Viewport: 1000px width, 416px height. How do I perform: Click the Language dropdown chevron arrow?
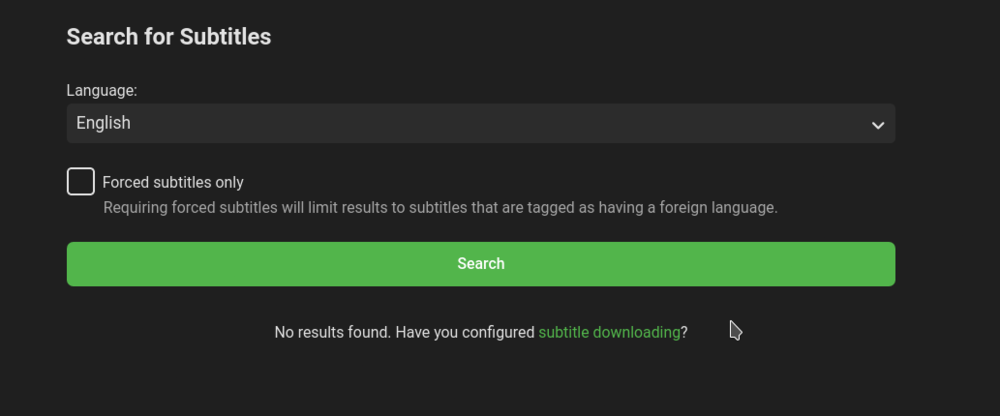877,125
